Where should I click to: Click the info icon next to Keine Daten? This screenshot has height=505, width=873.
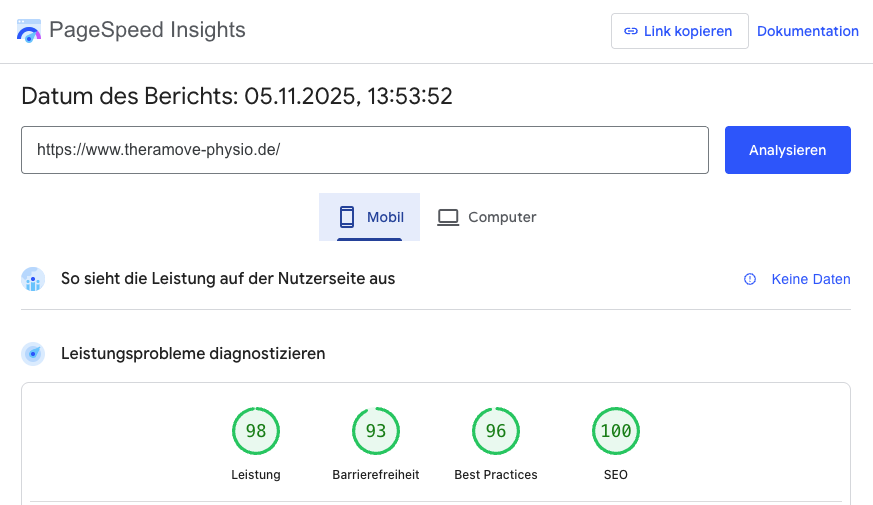(750, 279)
